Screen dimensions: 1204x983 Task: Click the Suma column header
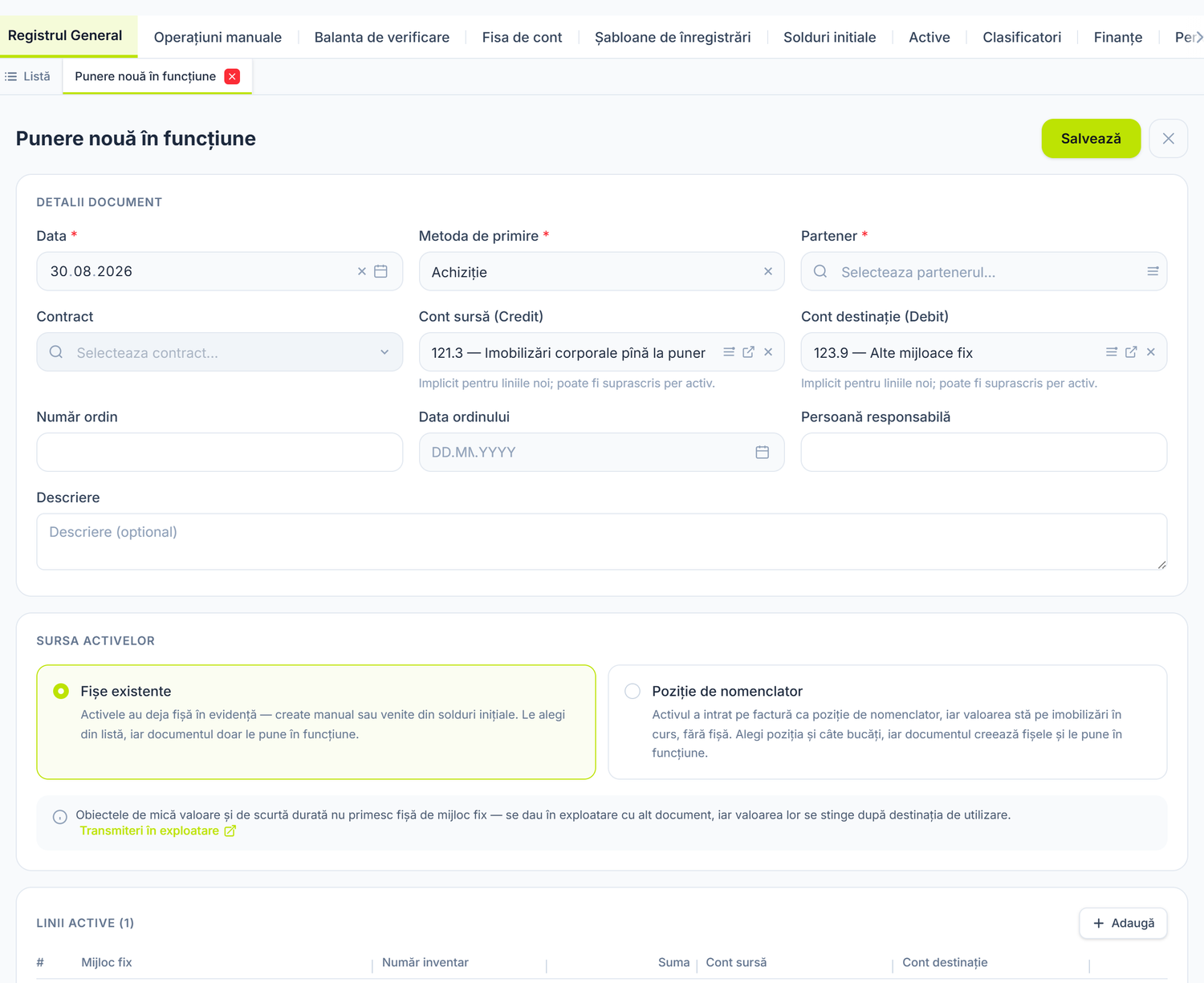coord(673,962)
